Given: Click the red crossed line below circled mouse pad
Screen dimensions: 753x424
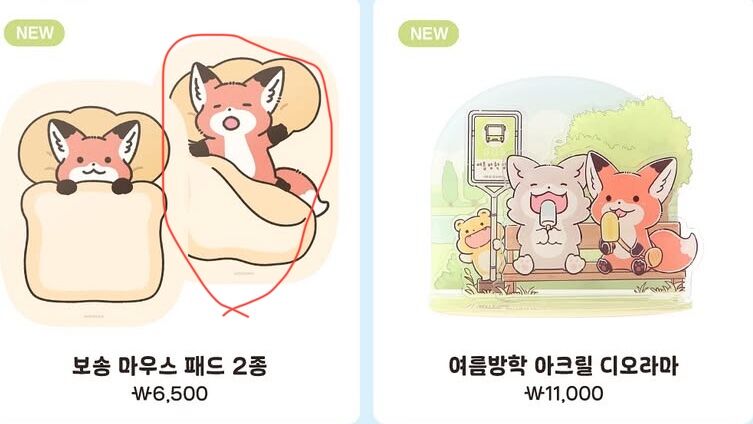Looking at the screenshot, I should (235, 312).
